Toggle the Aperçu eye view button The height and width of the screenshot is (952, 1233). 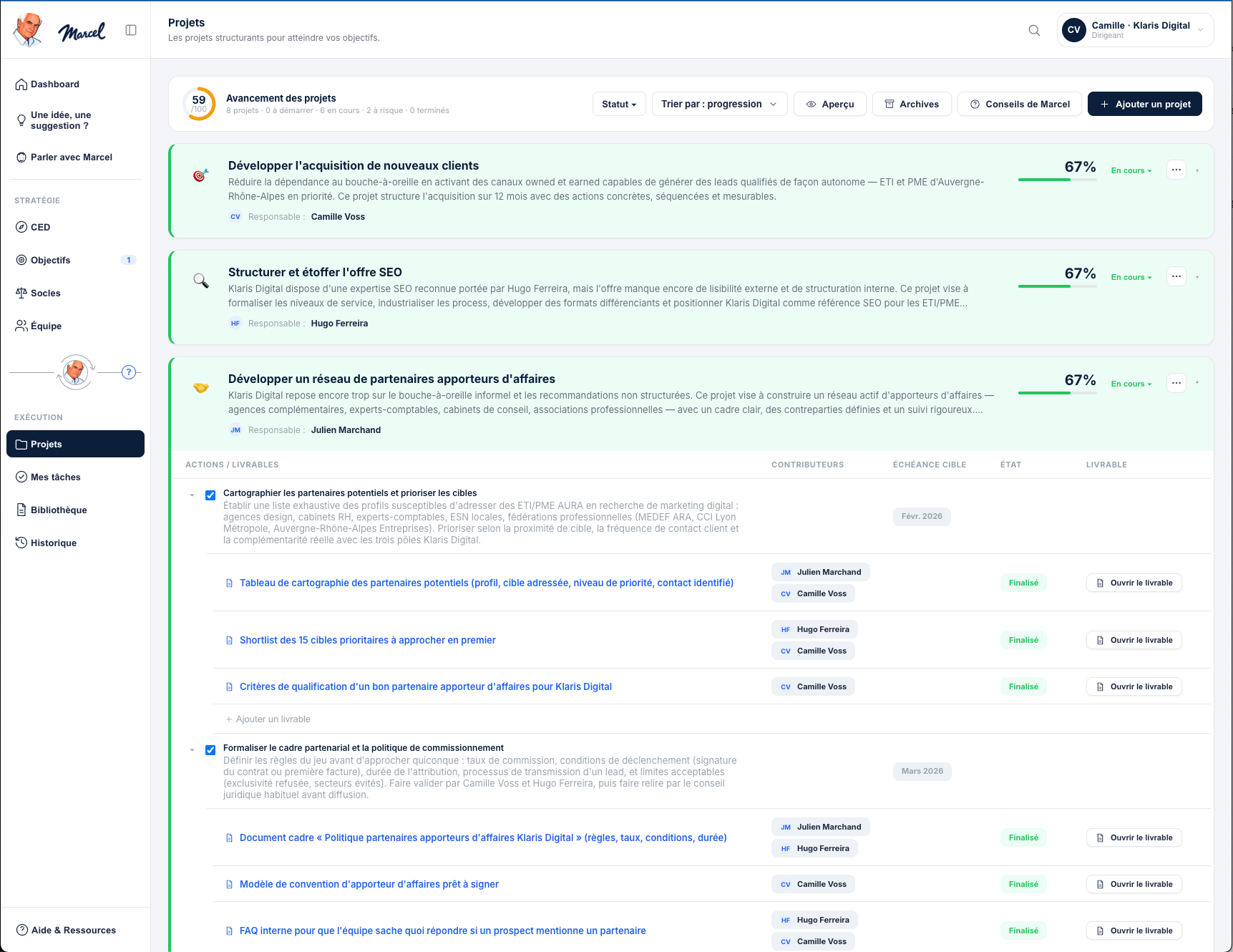pos(830,104)
